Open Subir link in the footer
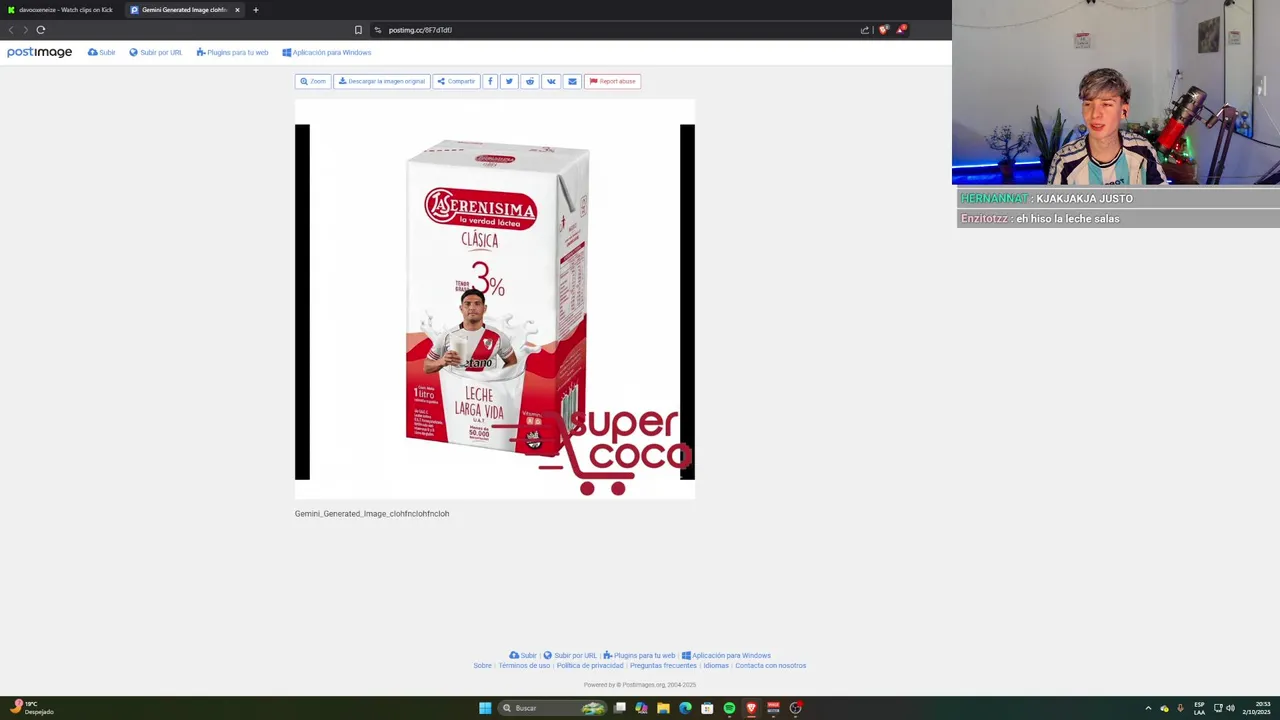Viewport: 1280px width, 720px height. [x=523, y=656]
